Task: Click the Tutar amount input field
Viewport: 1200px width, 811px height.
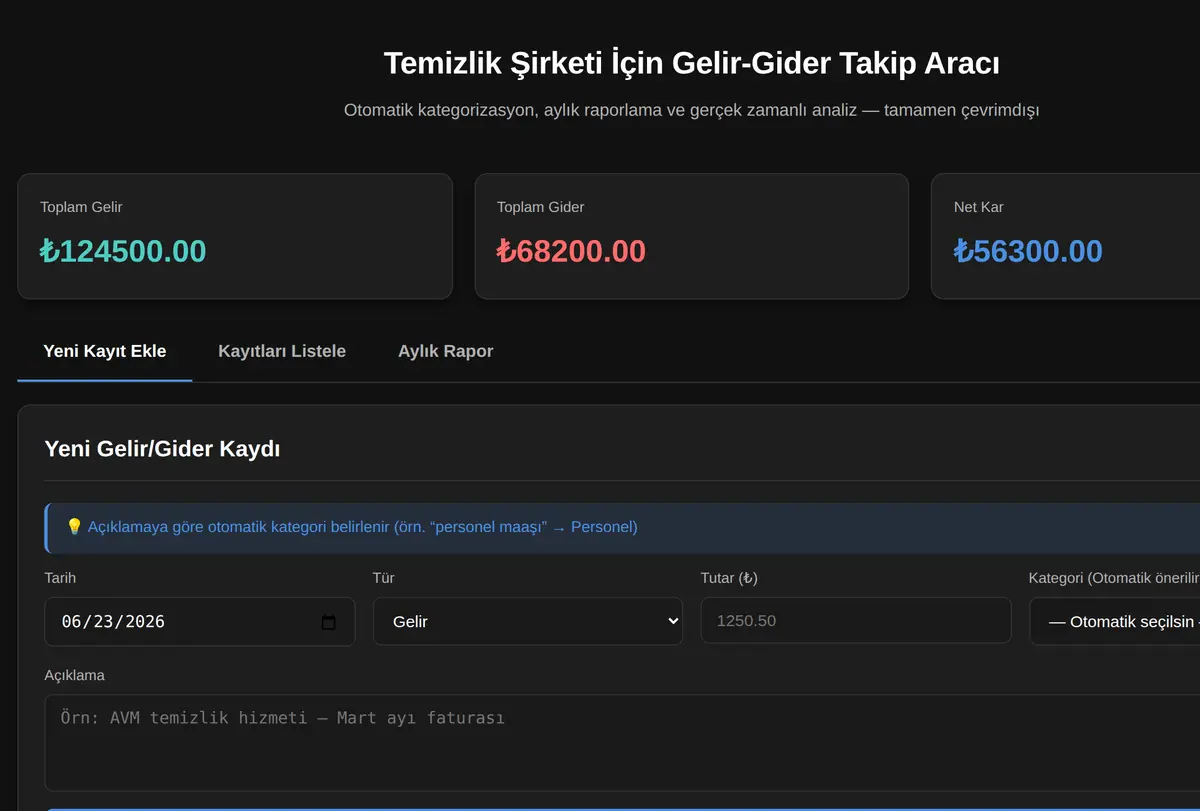Action: coord(856,620)
